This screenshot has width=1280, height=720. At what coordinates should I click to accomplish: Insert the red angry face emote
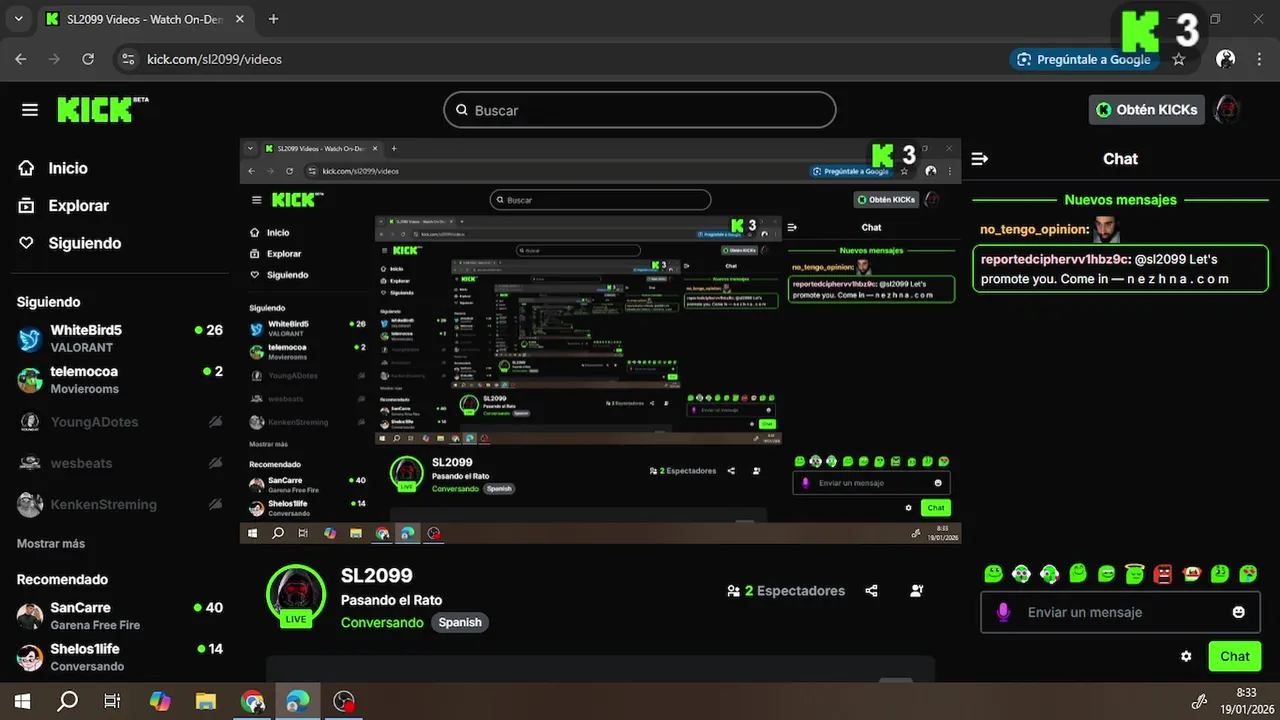[x=1163, y=574]
